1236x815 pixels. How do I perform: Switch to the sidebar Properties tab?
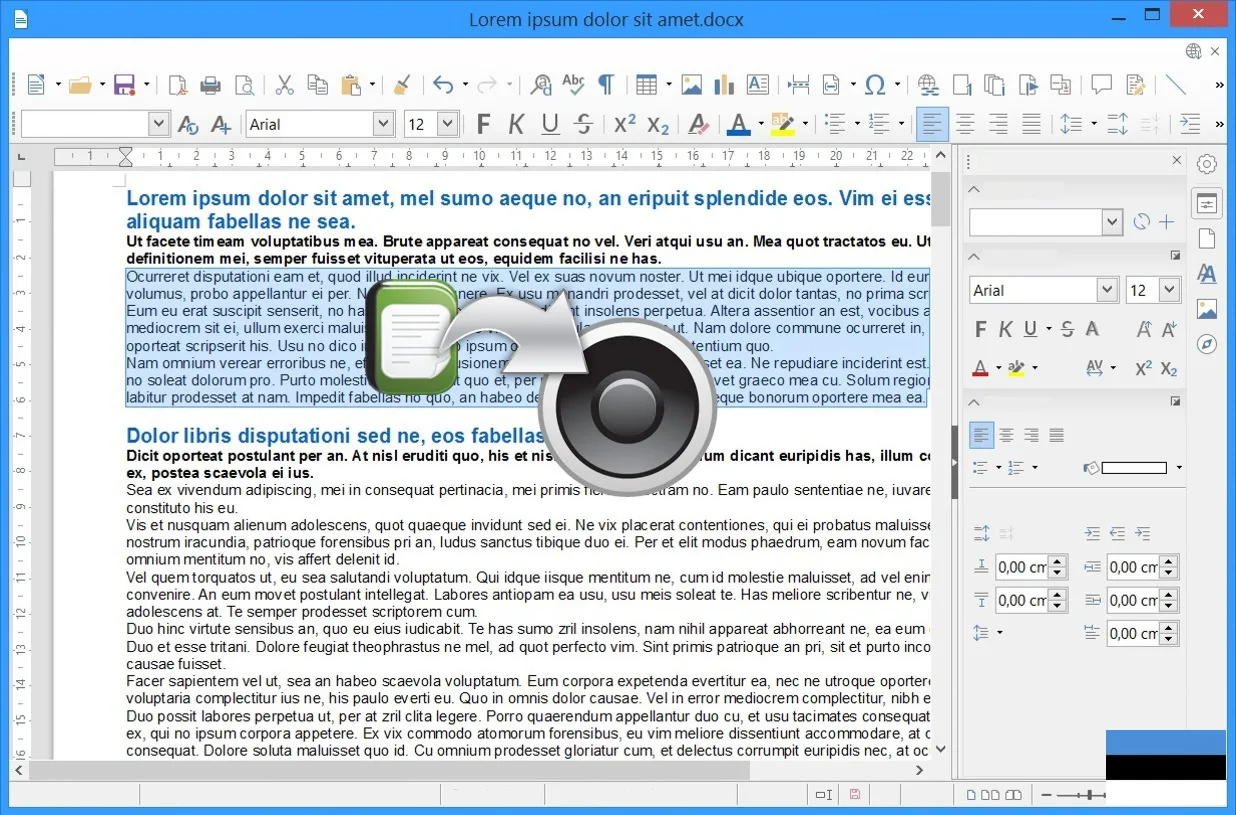pyautogui.click(x=1207, y=203)
